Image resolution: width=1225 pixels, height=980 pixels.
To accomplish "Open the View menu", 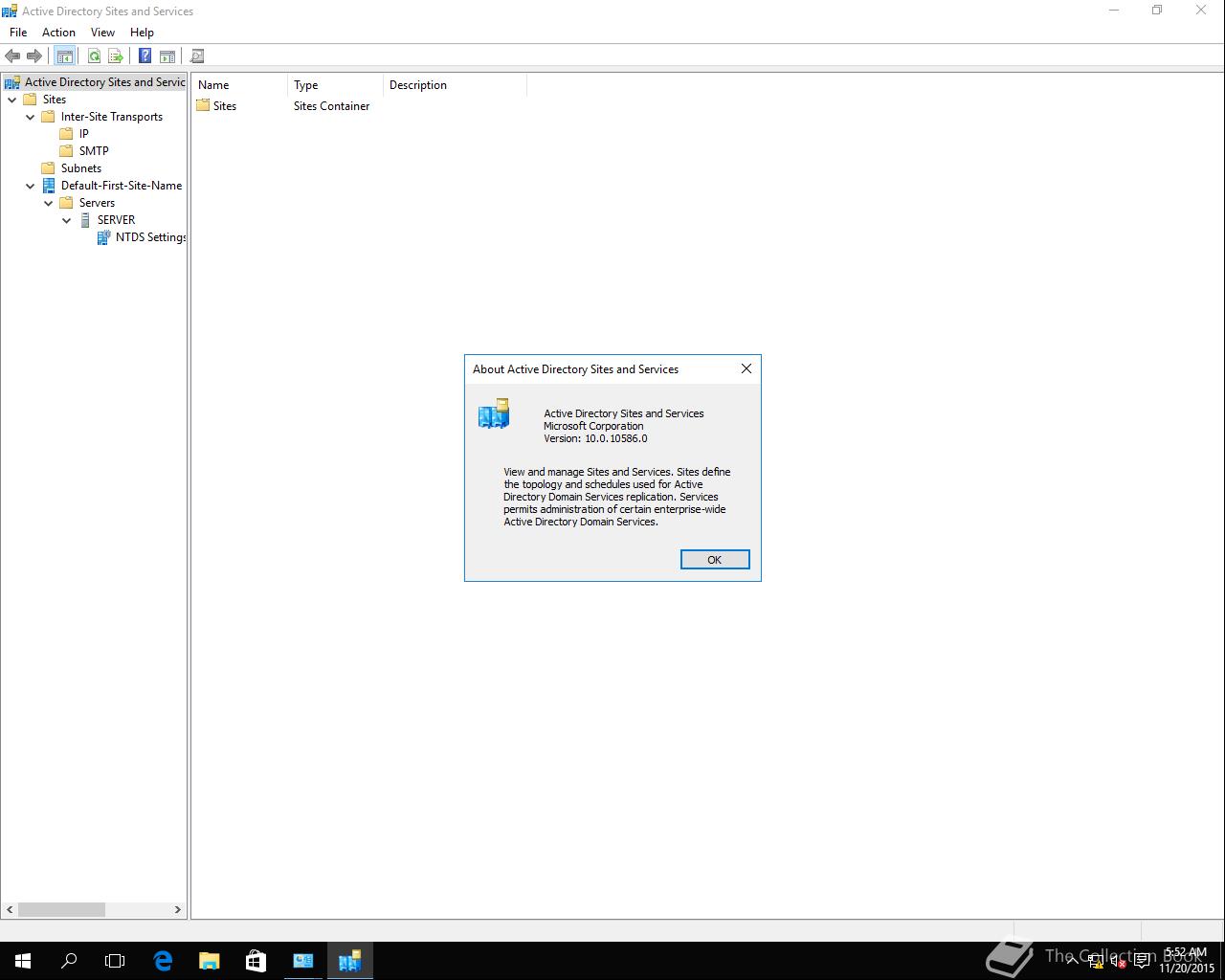I will coord(102,33).
